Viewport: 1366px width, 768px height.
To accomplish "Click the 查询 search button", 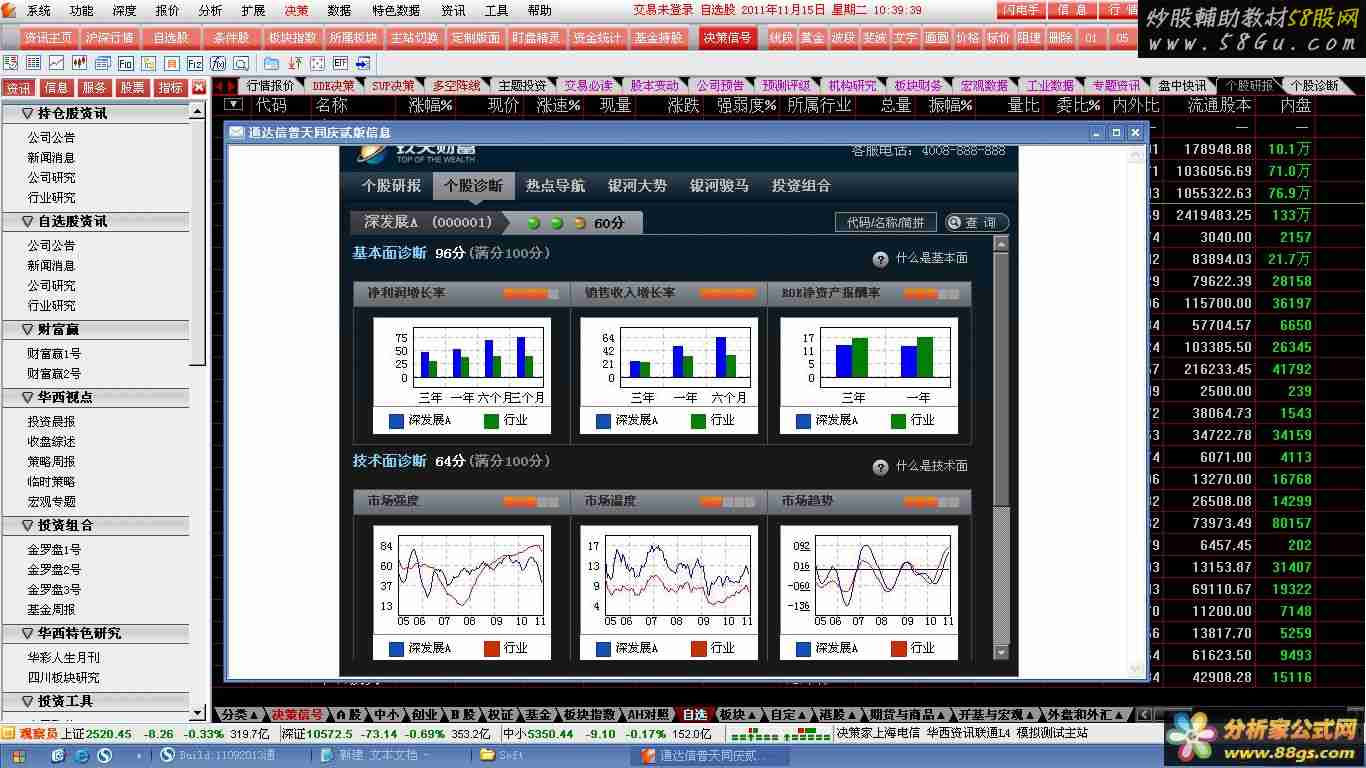I will point(976,222).
